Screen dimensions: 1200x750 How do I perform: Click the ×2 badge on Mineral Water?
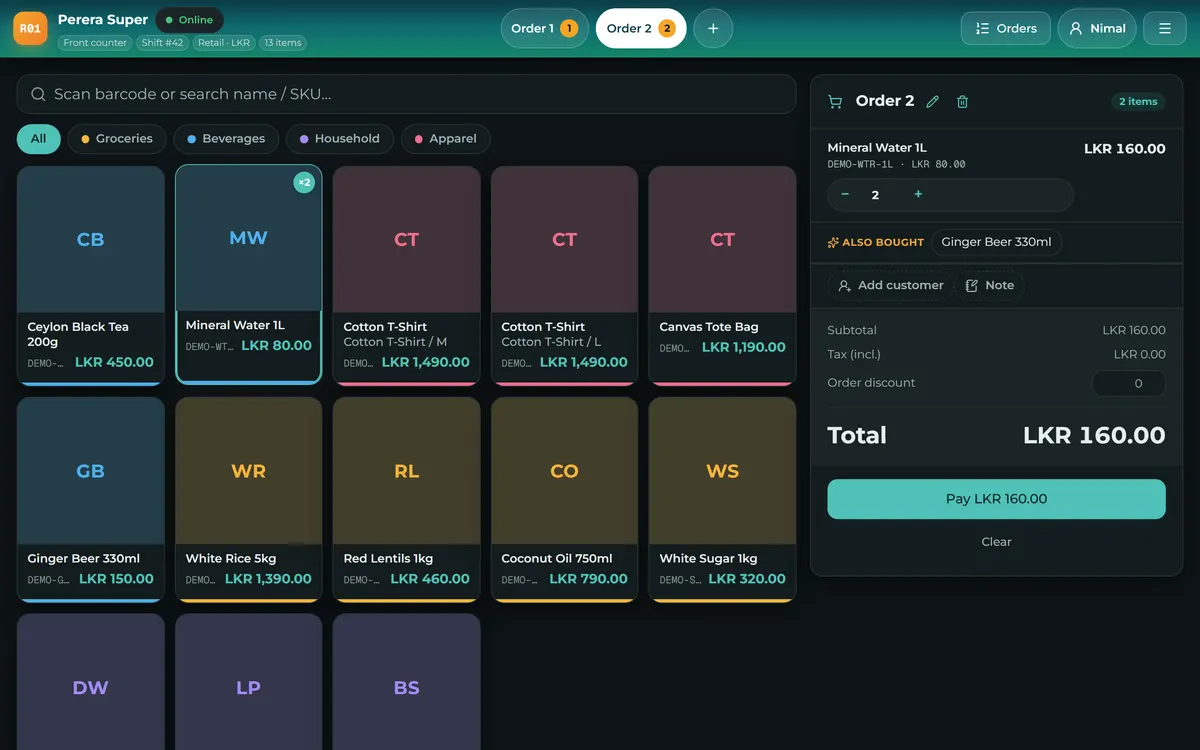304,182
